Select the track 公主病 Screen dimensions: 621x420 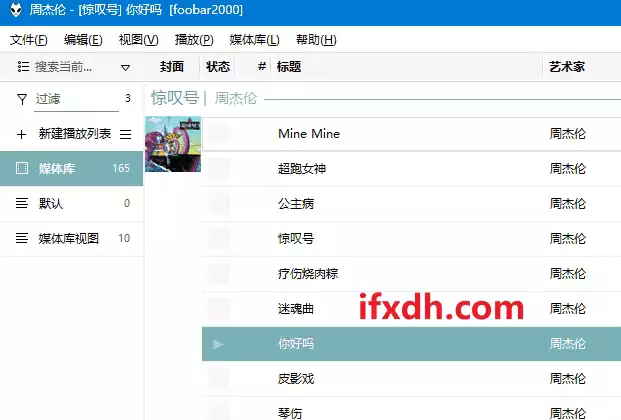pos(411,204)
